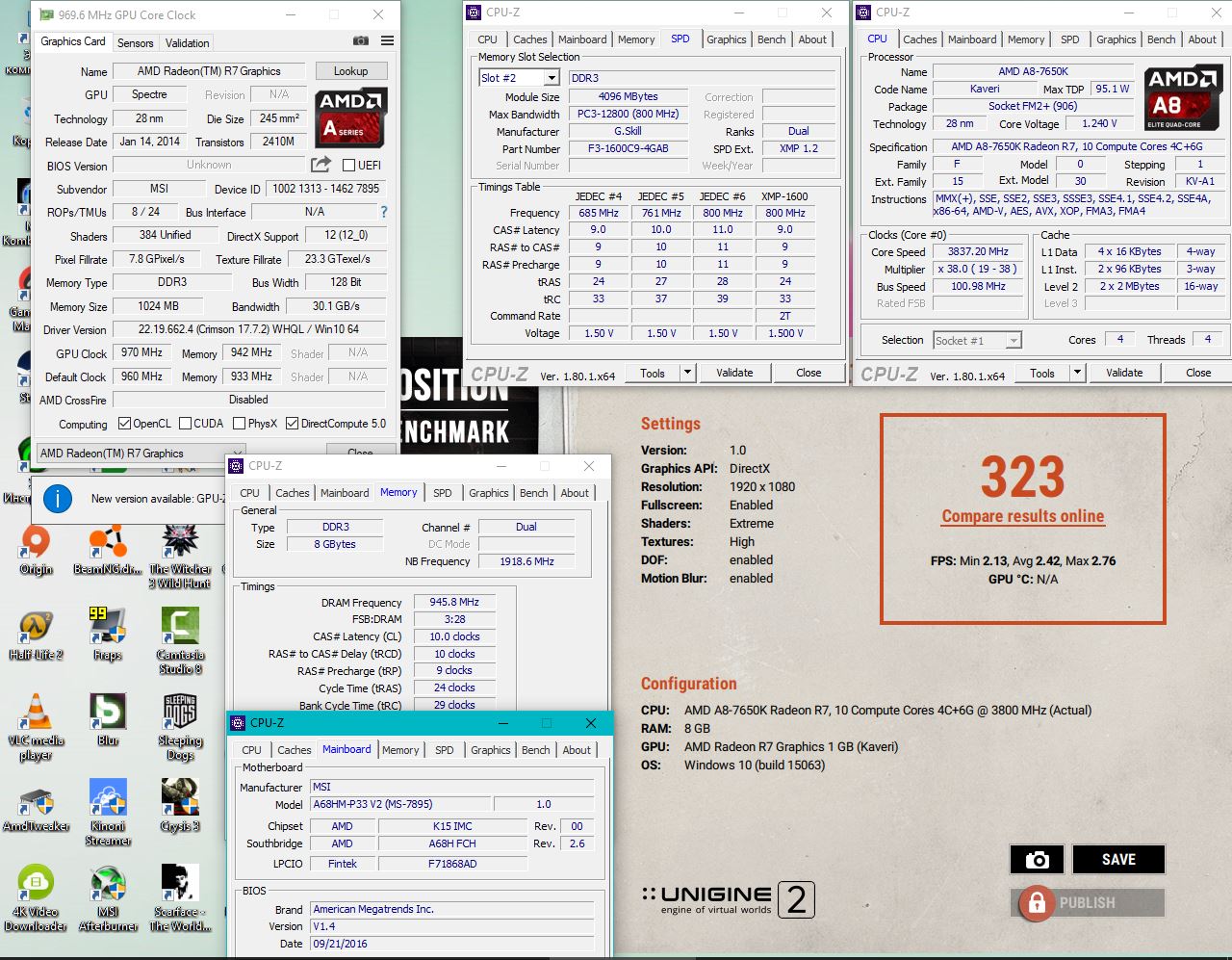
Task: Click the Driver Version text in GPU-Z
Action: (x=249, y=329)
